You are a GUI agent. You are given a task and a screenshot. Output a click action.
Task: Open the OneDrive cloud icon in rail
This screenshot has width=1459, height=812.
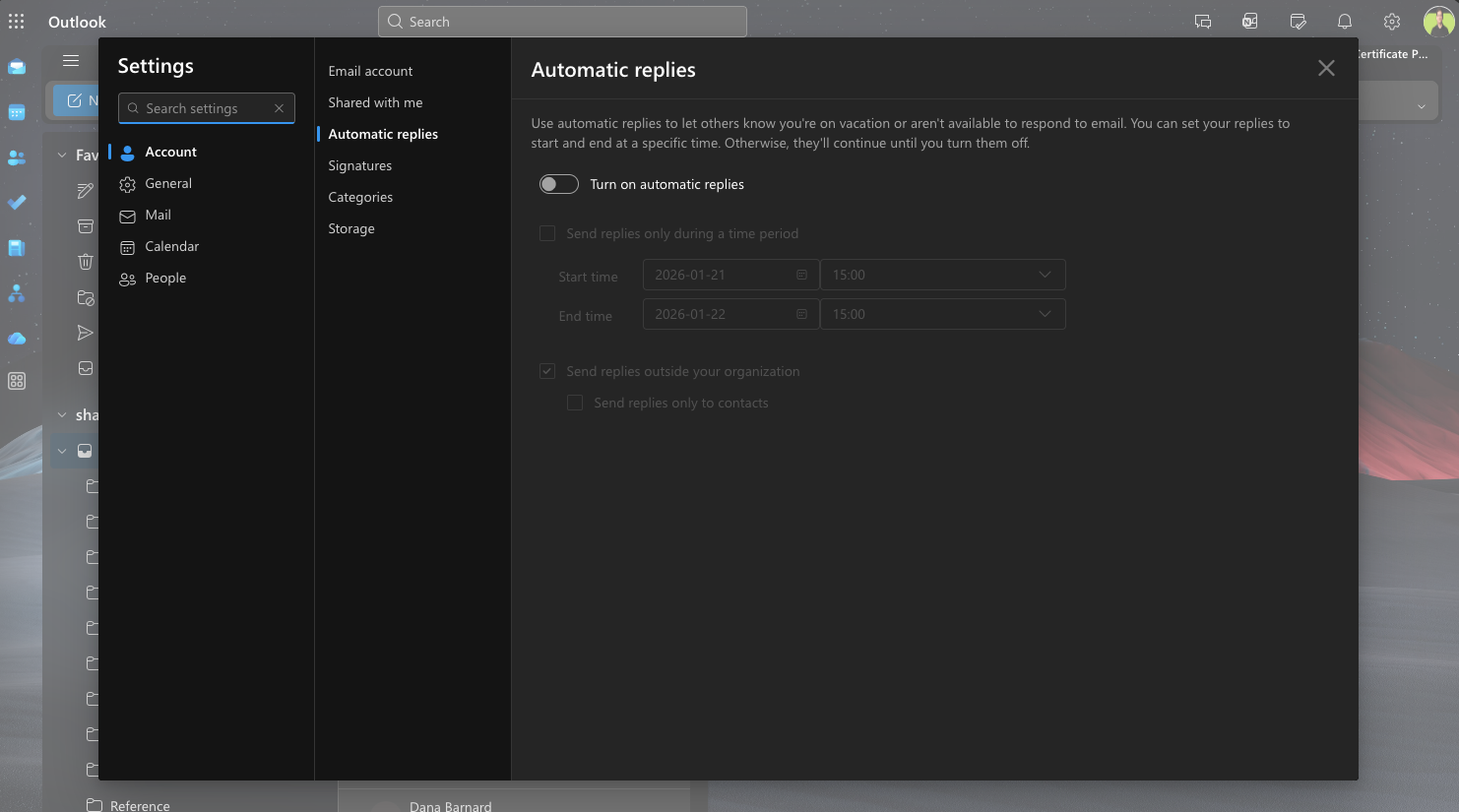[17, 339]
